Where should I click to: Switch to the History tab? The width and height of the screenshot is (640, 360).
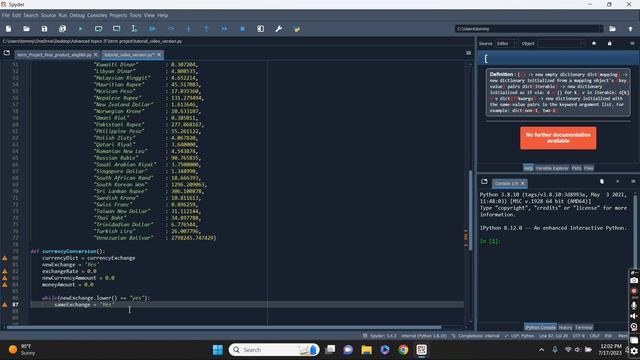[565, 327]
